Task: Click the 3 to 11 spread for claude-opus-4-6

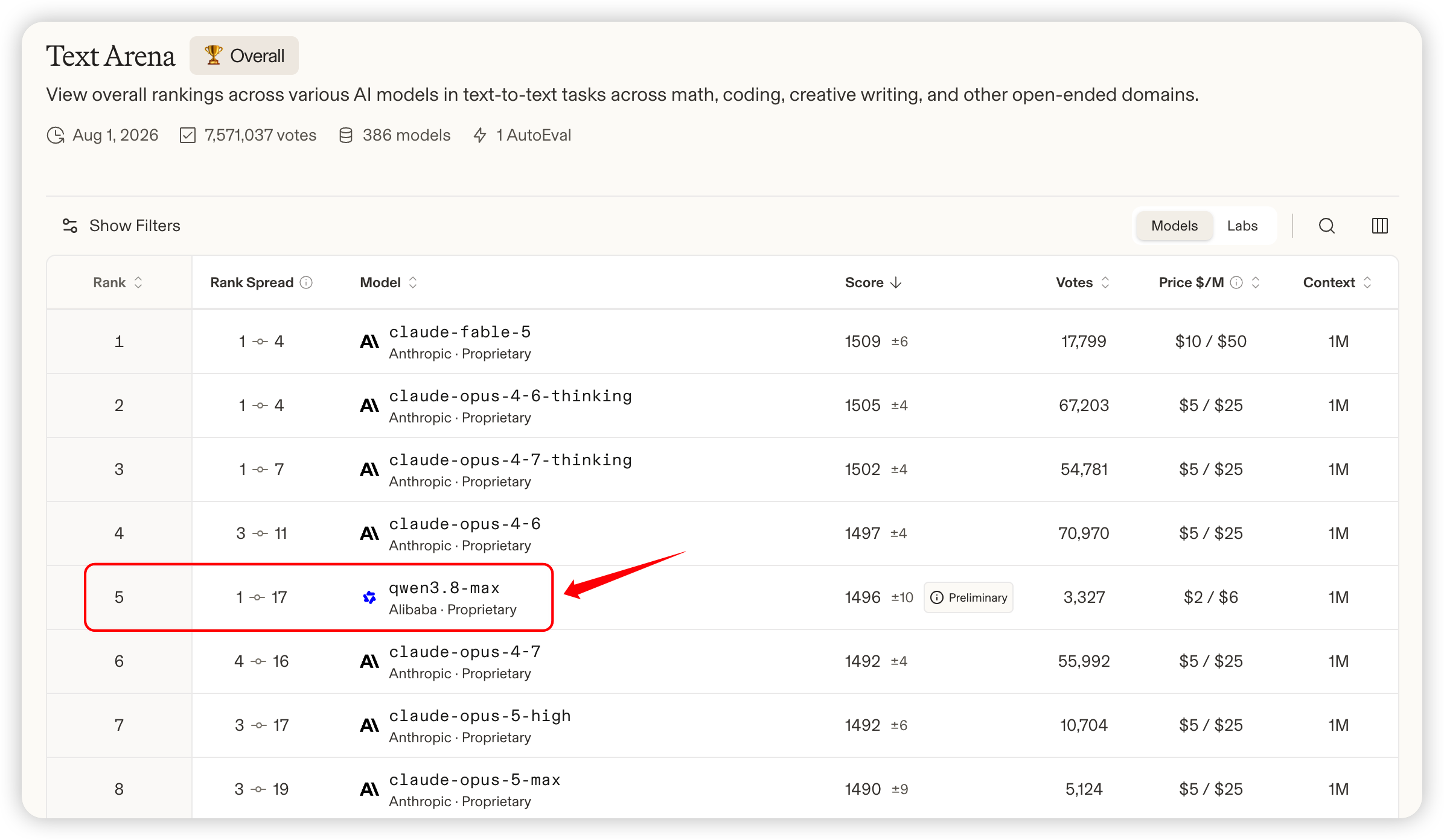Action: 261,533
